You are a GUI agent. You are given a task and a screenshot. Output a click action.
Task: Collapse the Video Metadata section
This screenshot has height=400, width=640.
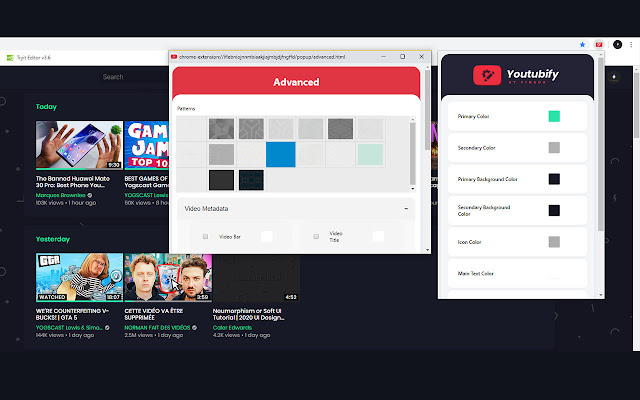point(406,209)
